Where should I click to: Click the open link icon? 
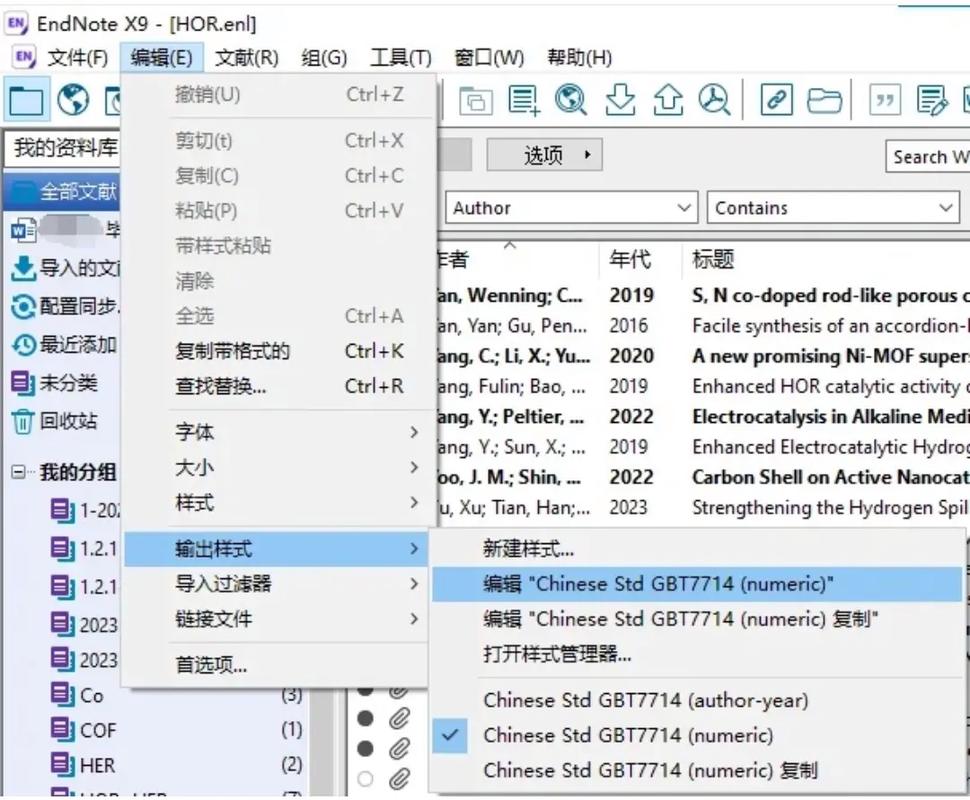(x=776, y=100)
